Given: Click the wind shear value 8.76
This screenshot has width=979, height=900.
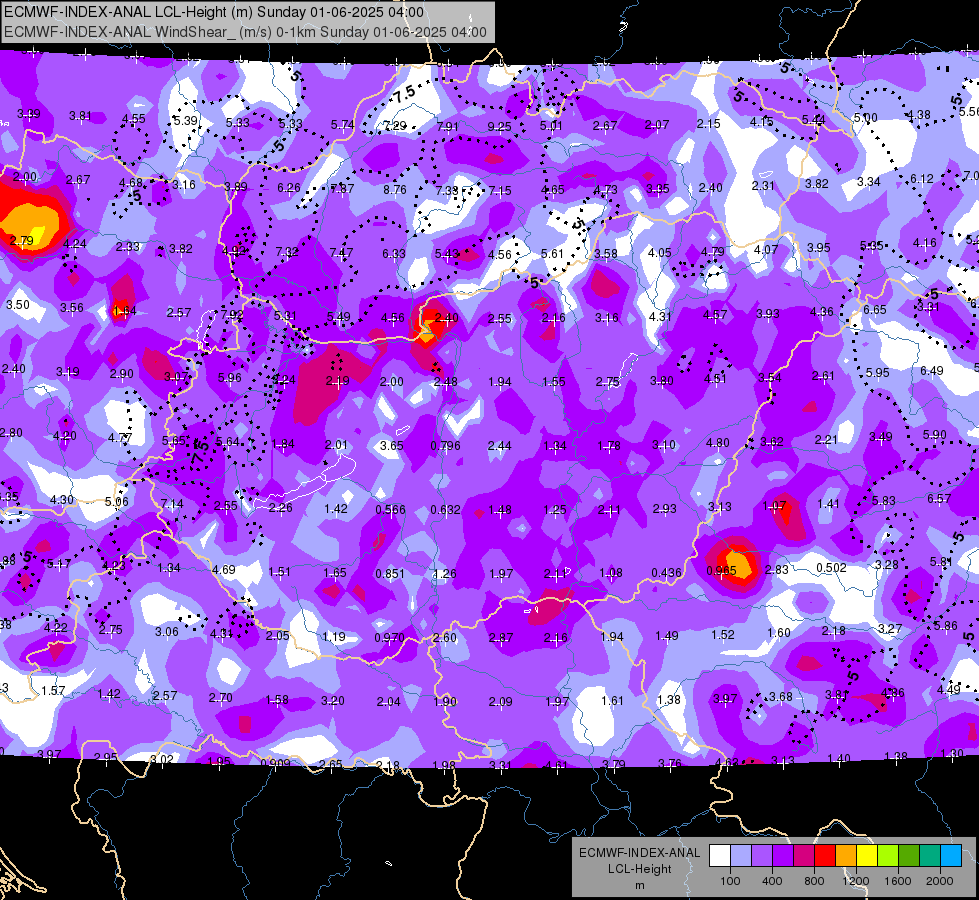Looking at the screenshot, I should click(395, 190).
